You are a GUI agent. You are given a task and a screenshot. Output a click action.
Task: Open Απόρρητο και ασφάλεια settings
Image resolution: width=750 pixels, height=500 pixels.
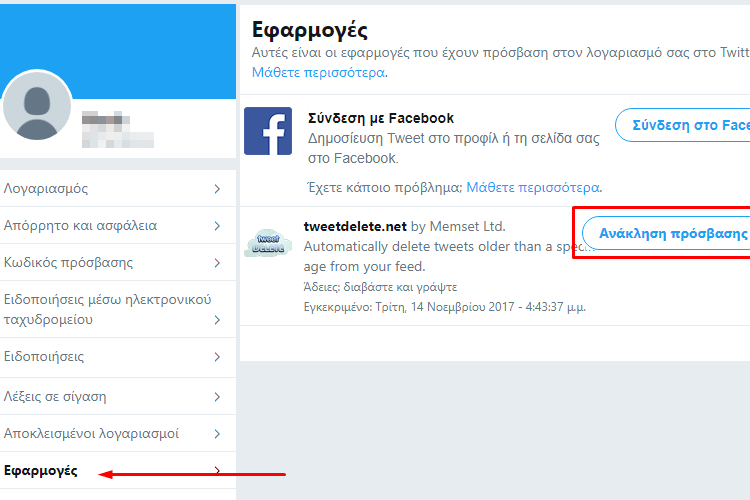point(118,225)
